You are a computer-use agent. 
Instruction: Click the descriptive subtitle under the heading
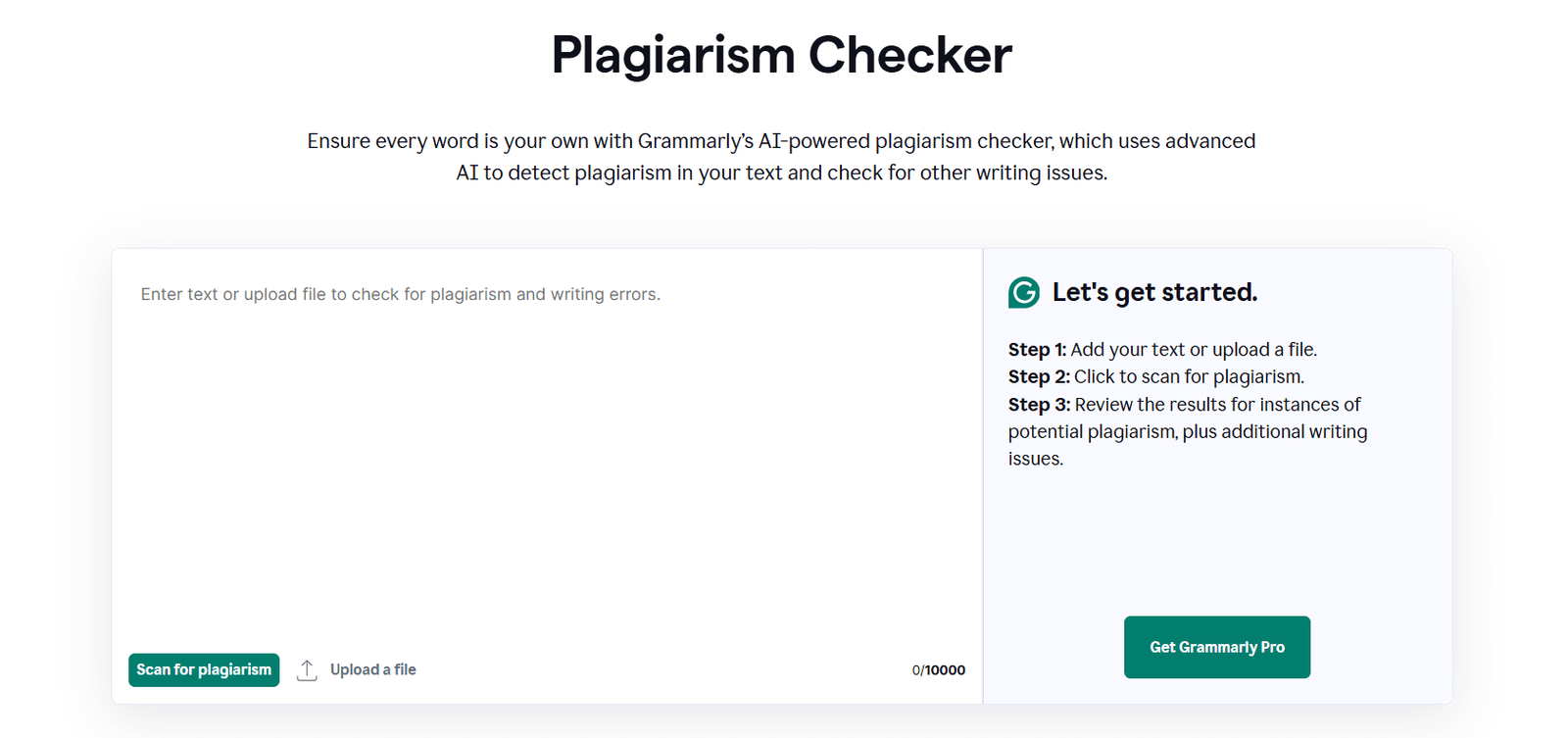tap(781, 157)
